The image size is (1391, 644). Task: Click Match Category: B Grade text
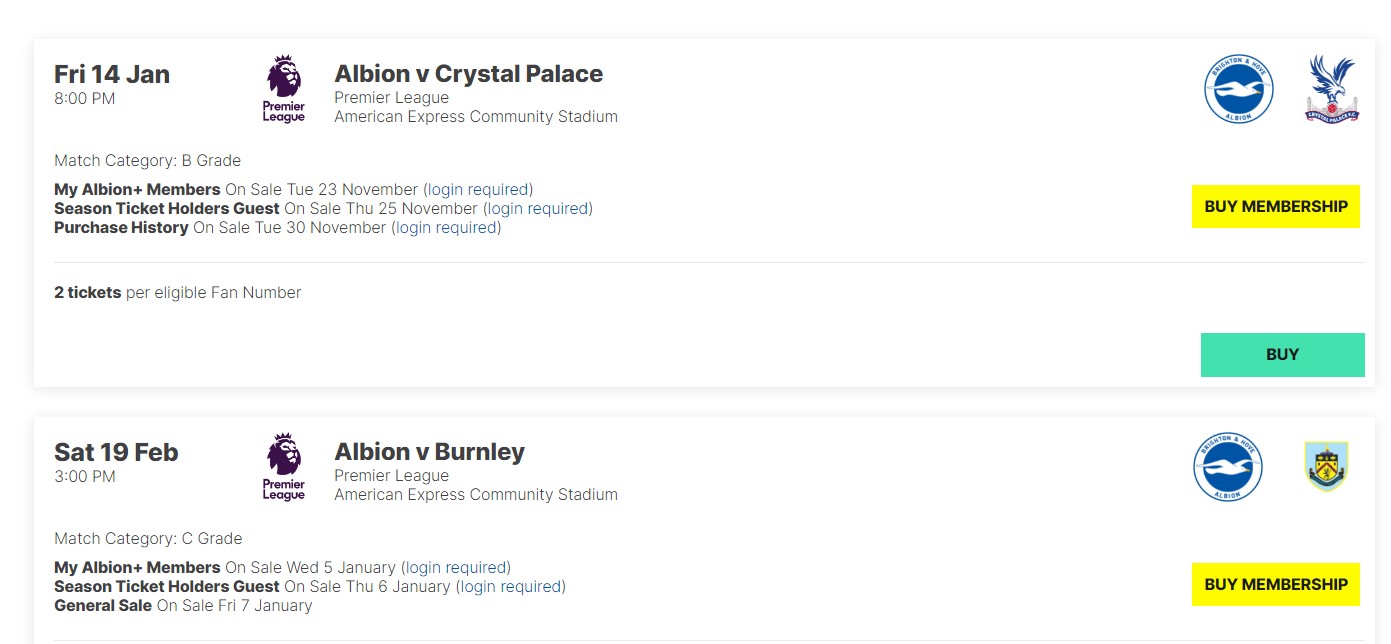pos(147,160)
